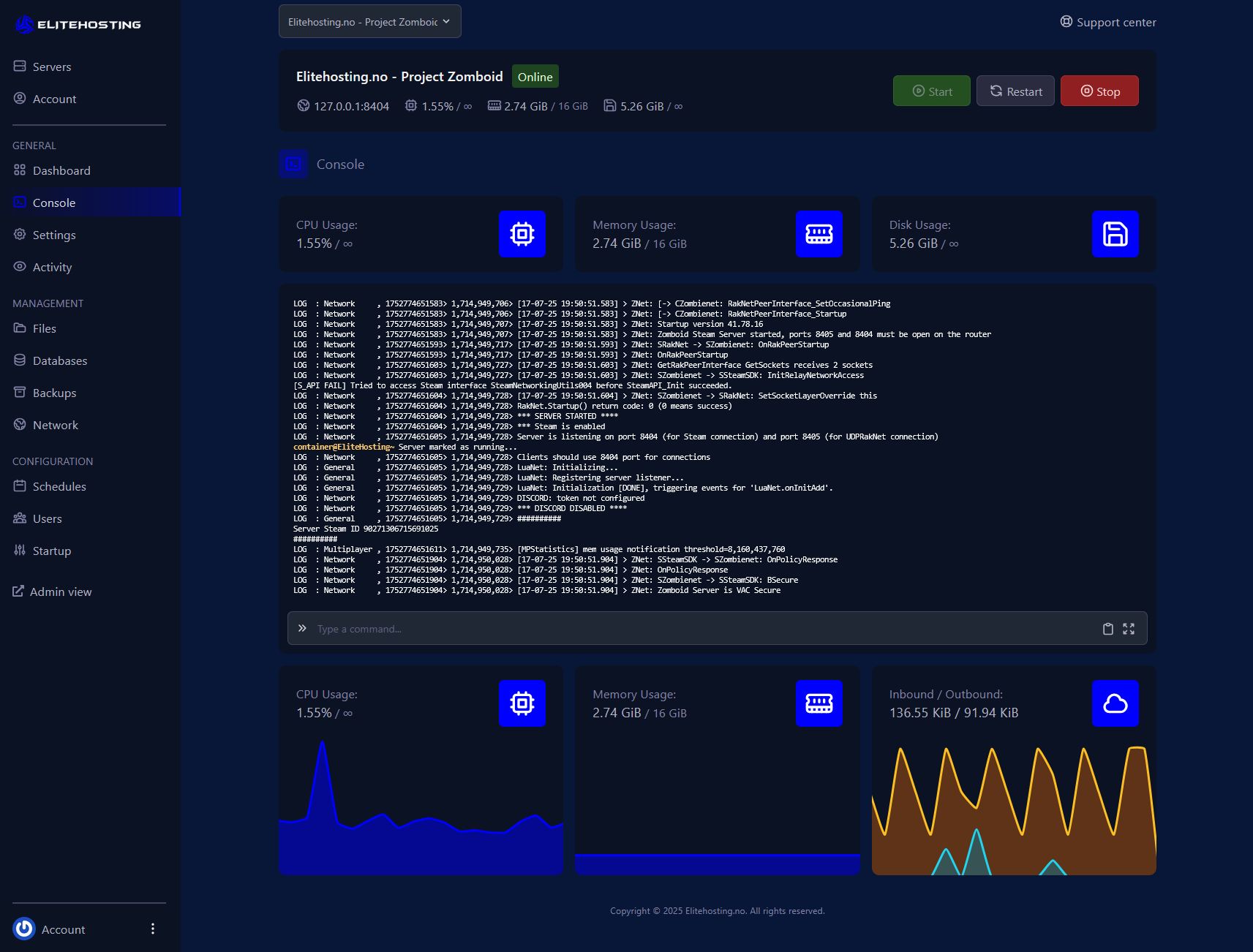Restart the Project Zomboid server
Viewport: 1253px width, 952px height.
tap(1015, 91)
